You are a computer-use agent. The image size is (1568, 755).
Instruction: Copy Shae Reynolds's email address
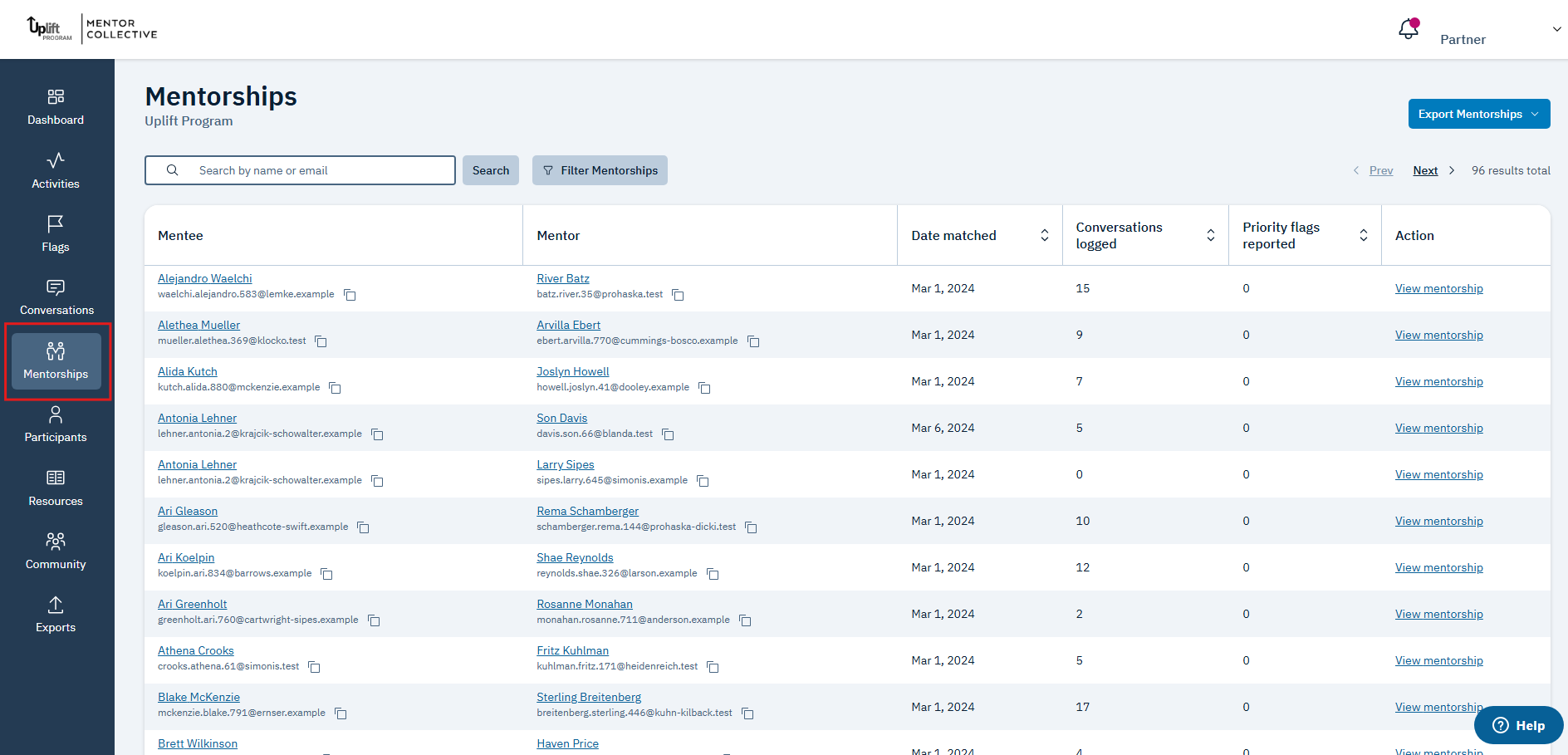(713, 574)
